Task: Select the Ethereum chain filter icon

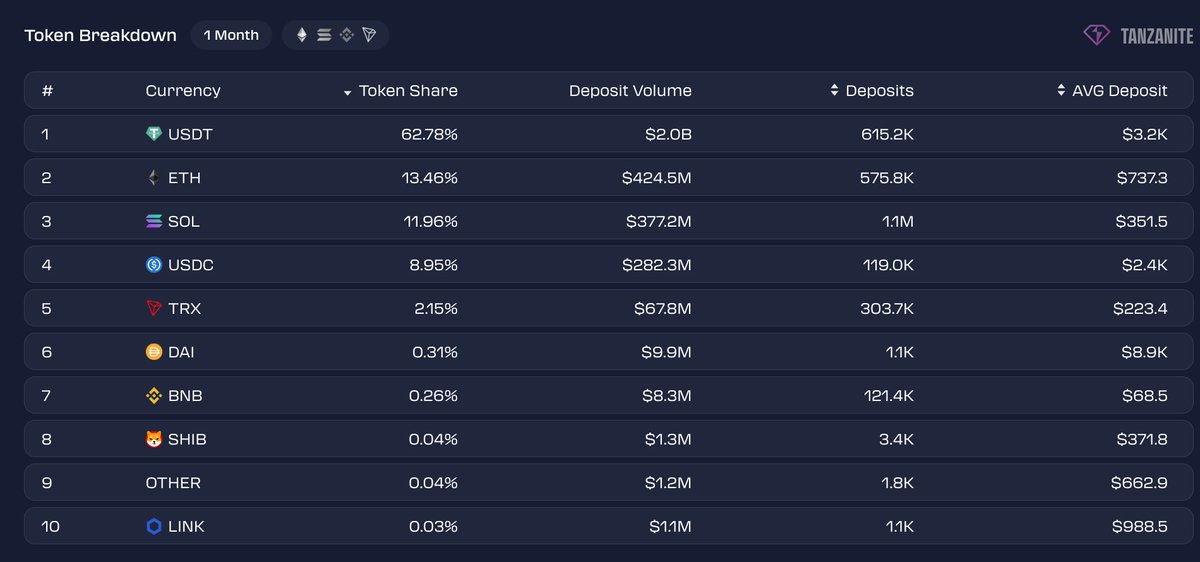Action: [x=302, y=35]
